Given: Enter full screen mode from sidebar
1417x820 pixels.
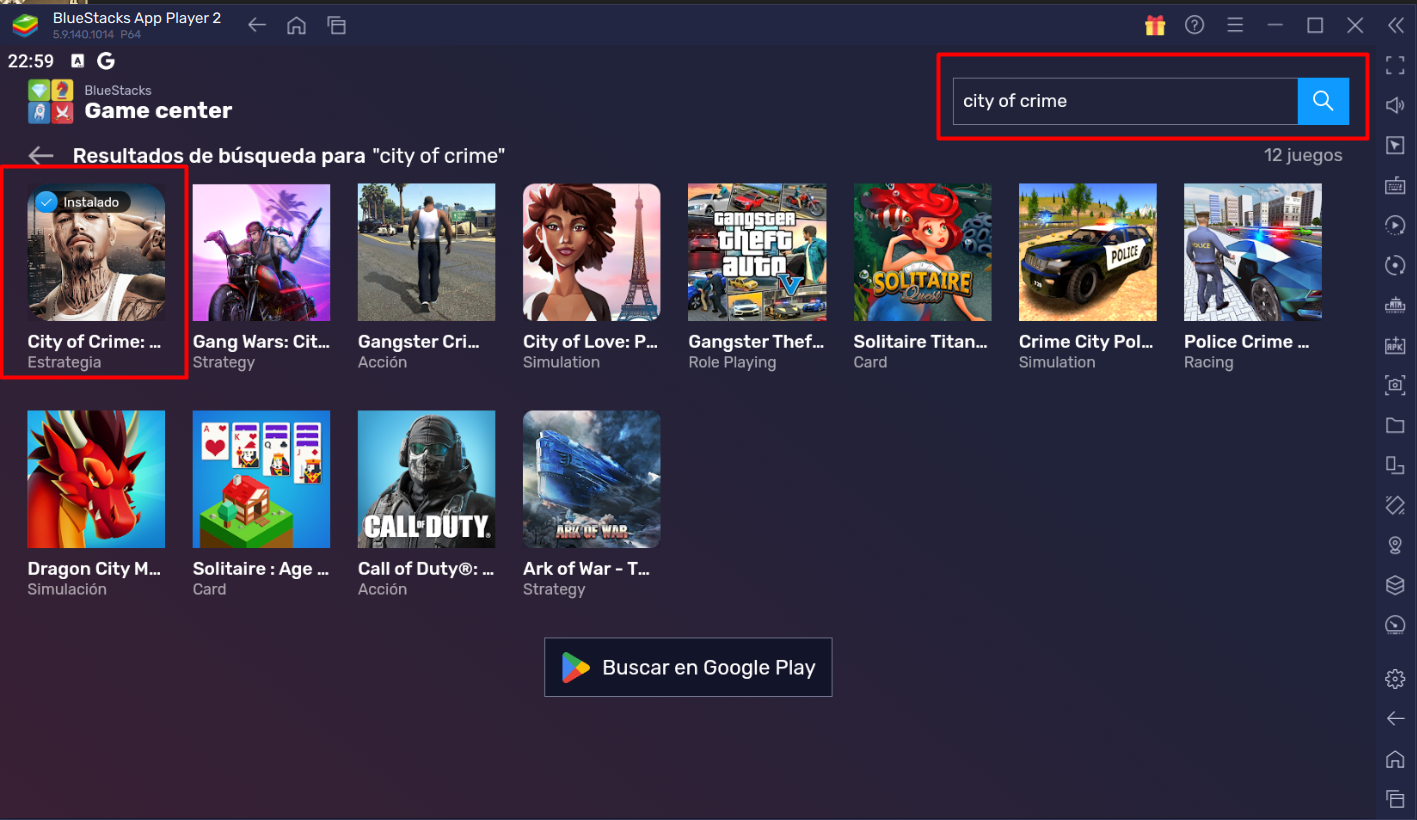Looking at the screenshot, I should pyautogui.click(x=1395, y=65).
